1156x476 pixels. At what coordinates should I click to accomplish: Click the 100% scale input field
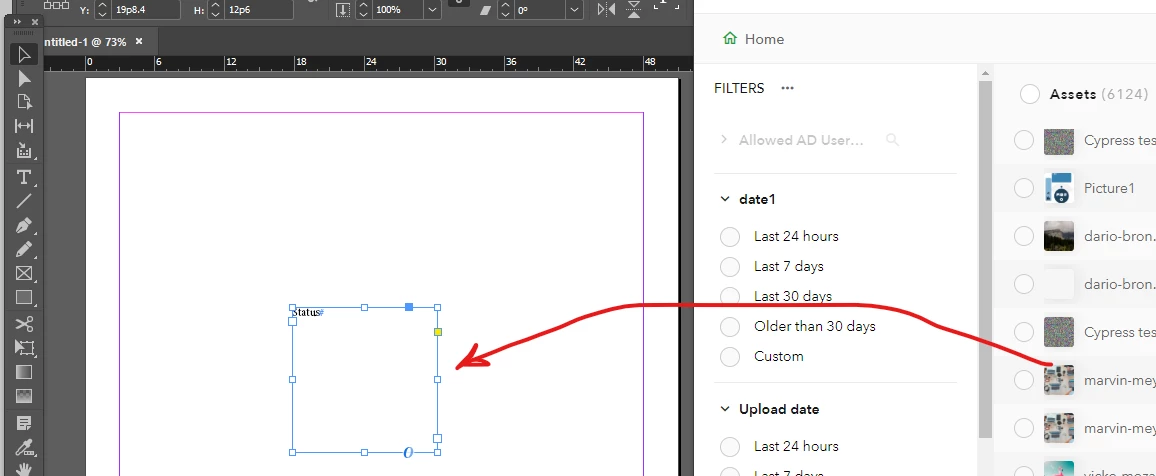[397, 10]
